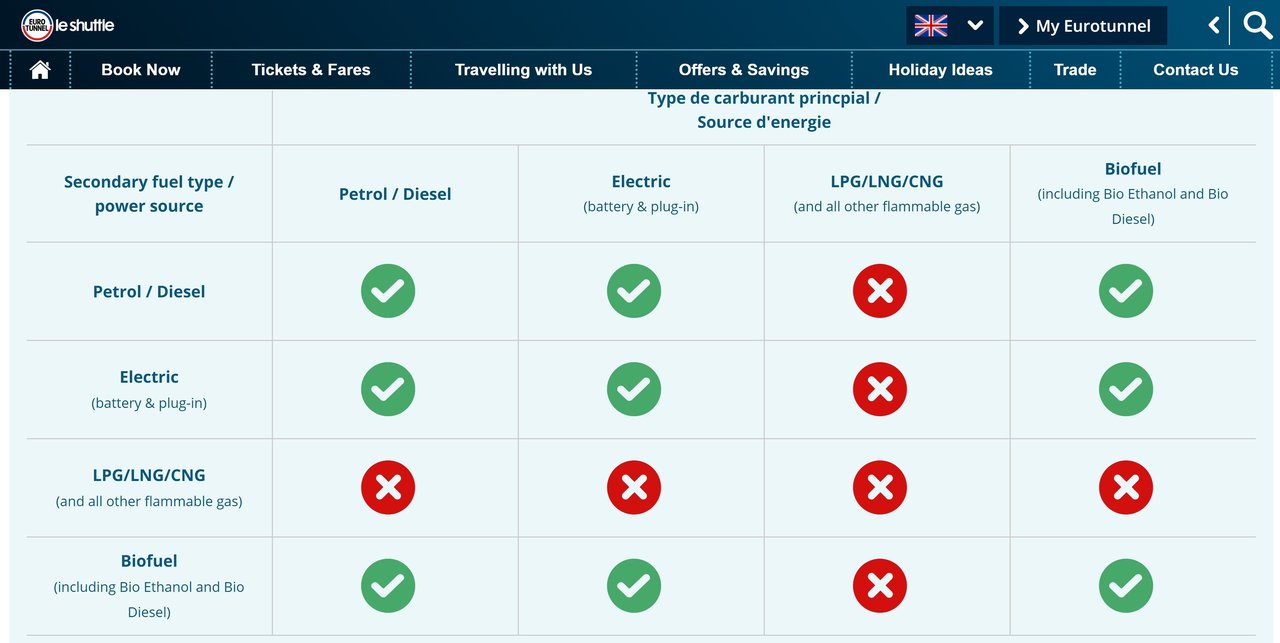Open the Book Now menu item
Viewport: 1280px width, 643px height.
141,70
